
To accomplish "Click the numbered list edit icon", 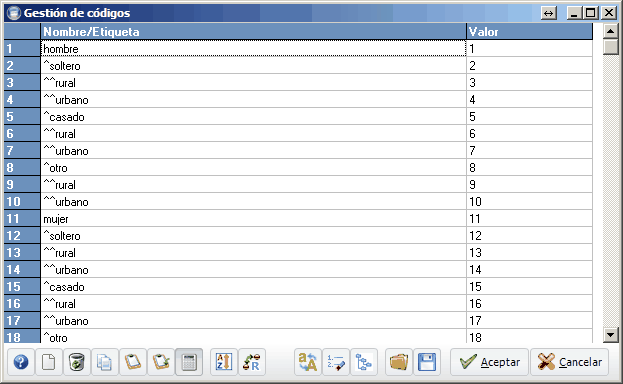I will [336, 362].
